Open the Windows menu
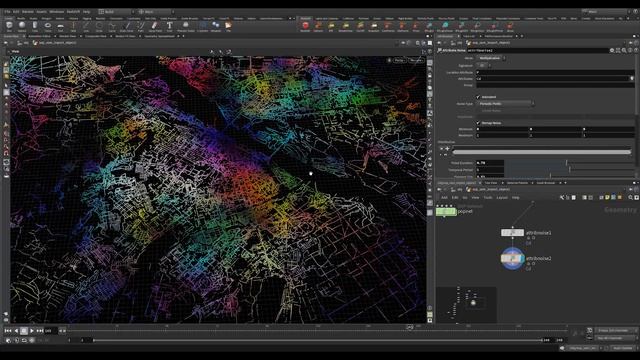Screen dimensions: 640x360 point(56,12)
